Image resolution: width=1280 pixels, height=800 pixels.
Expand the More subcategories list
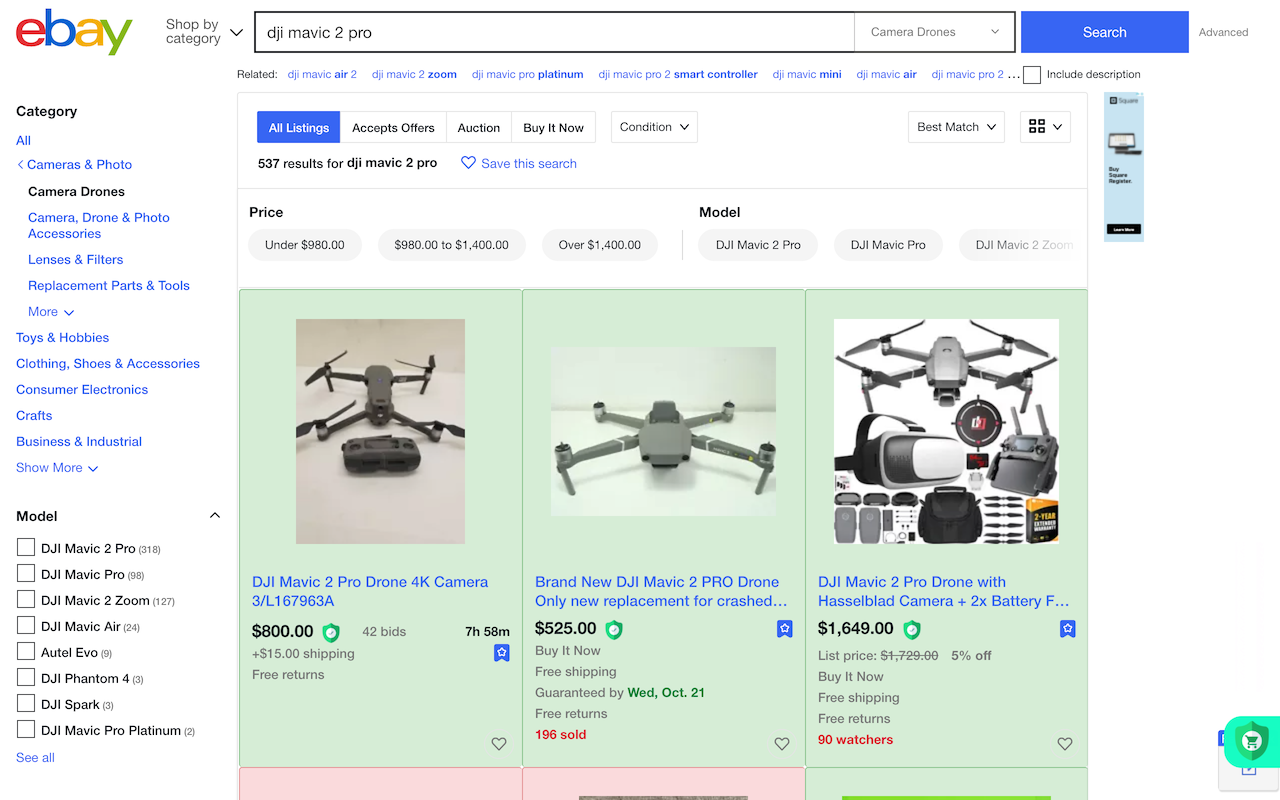pos(51,312)
